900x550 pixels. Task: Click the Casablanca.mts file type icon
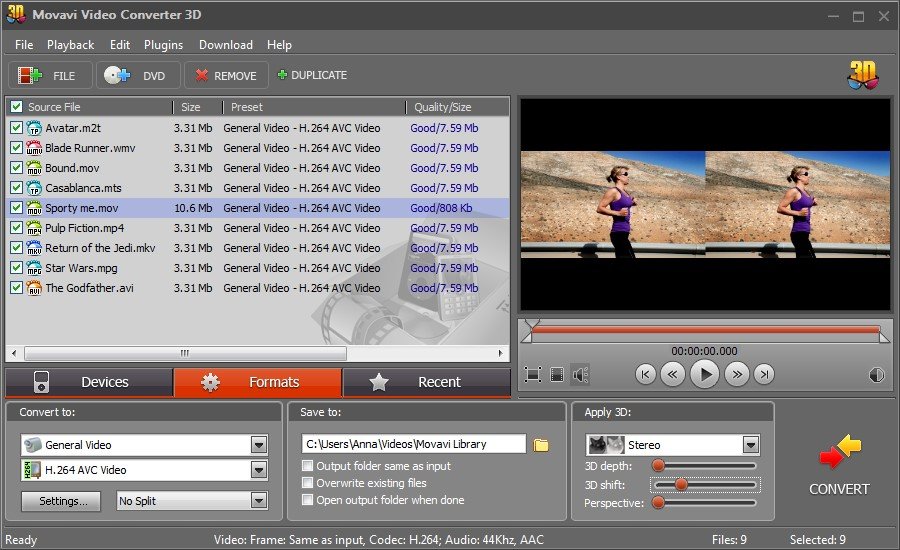34,188
